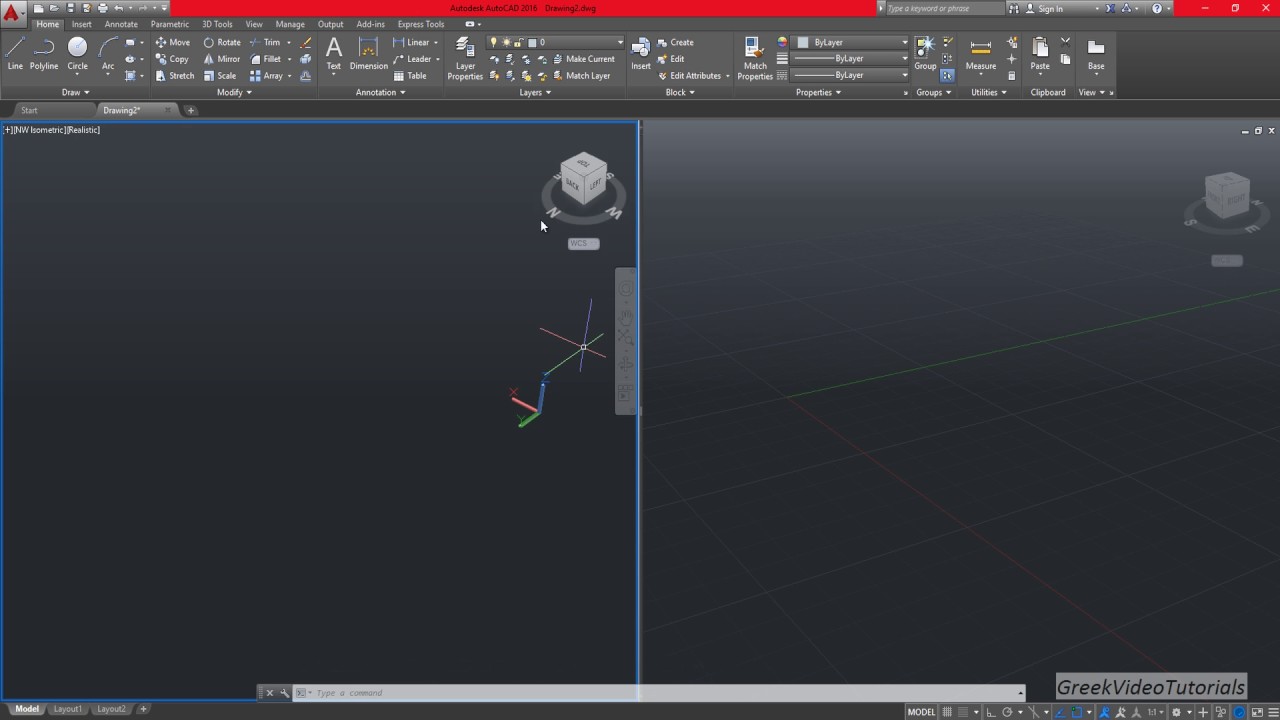Screen dimensions: 1280x720
Task: Activate the Move command
Action: click(173, 42)
